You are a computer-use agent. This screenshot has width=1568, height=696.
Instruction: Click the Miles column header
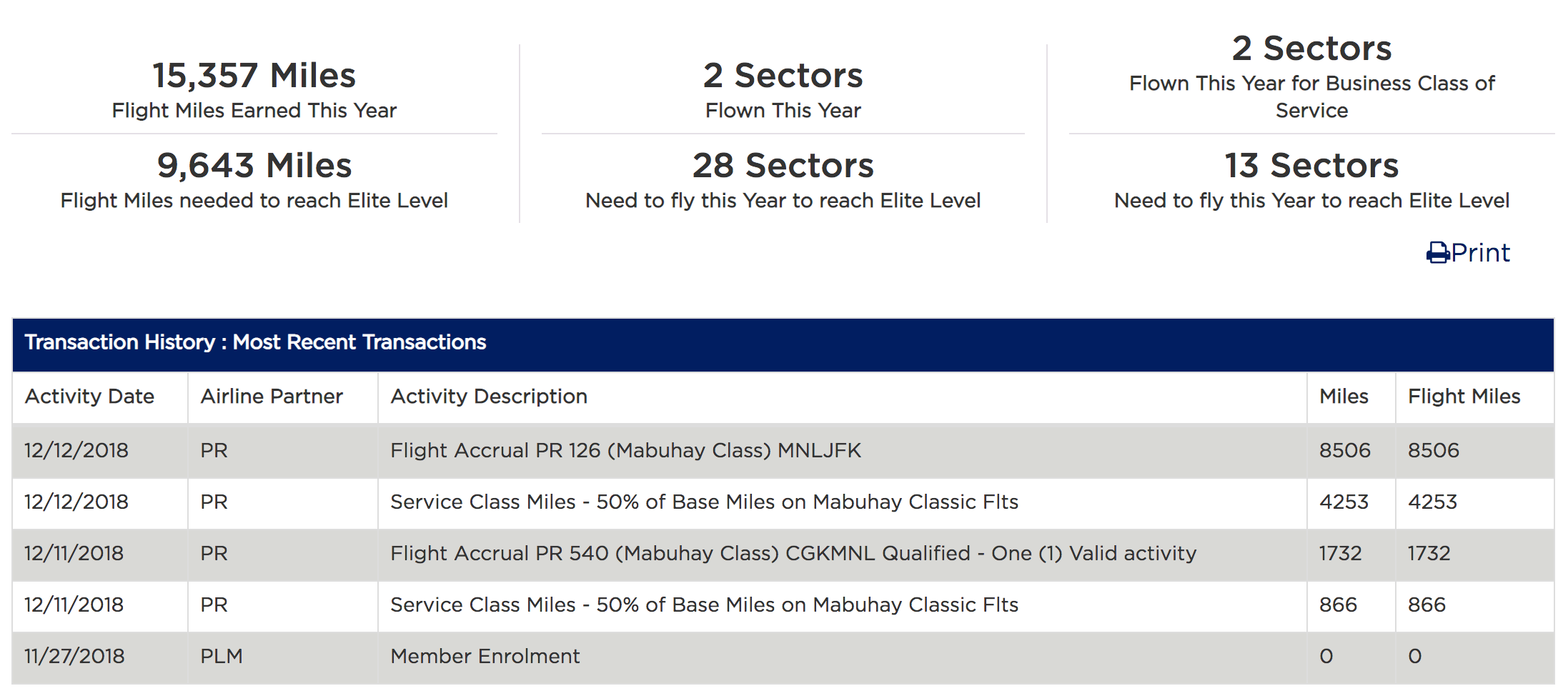click(1344, 397)
